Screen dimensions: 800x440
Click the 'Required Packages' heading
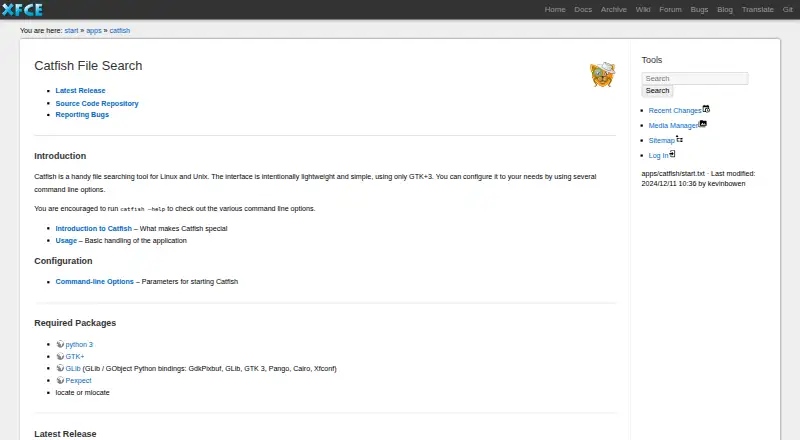(x=75, y=323)
